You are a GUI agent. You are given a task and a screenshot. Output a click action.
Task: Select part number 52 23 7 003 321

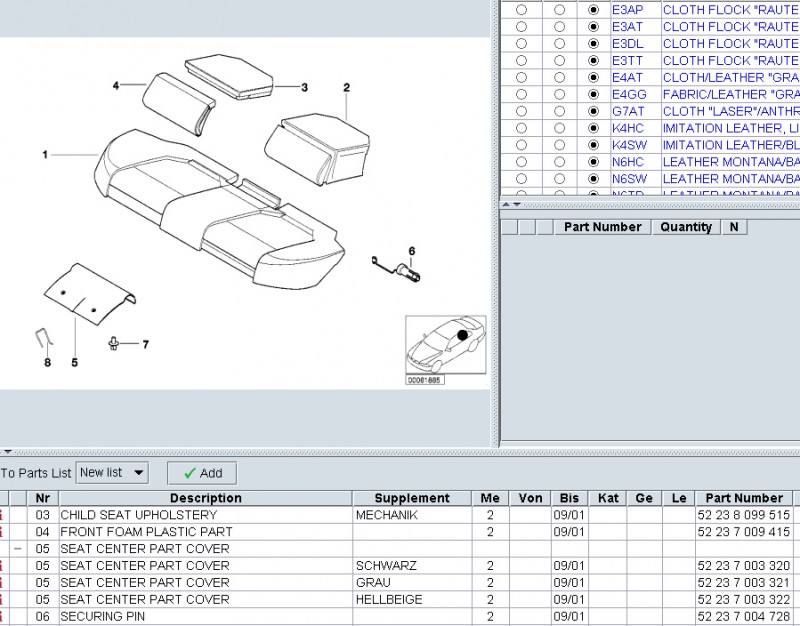pyautogui.click(x=743, y=583)
